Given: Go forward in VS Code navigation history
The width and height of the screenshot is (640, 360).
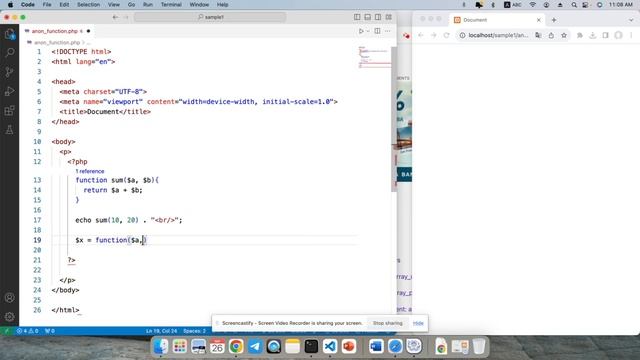Looking at the screenshot, I should [126, 17].
